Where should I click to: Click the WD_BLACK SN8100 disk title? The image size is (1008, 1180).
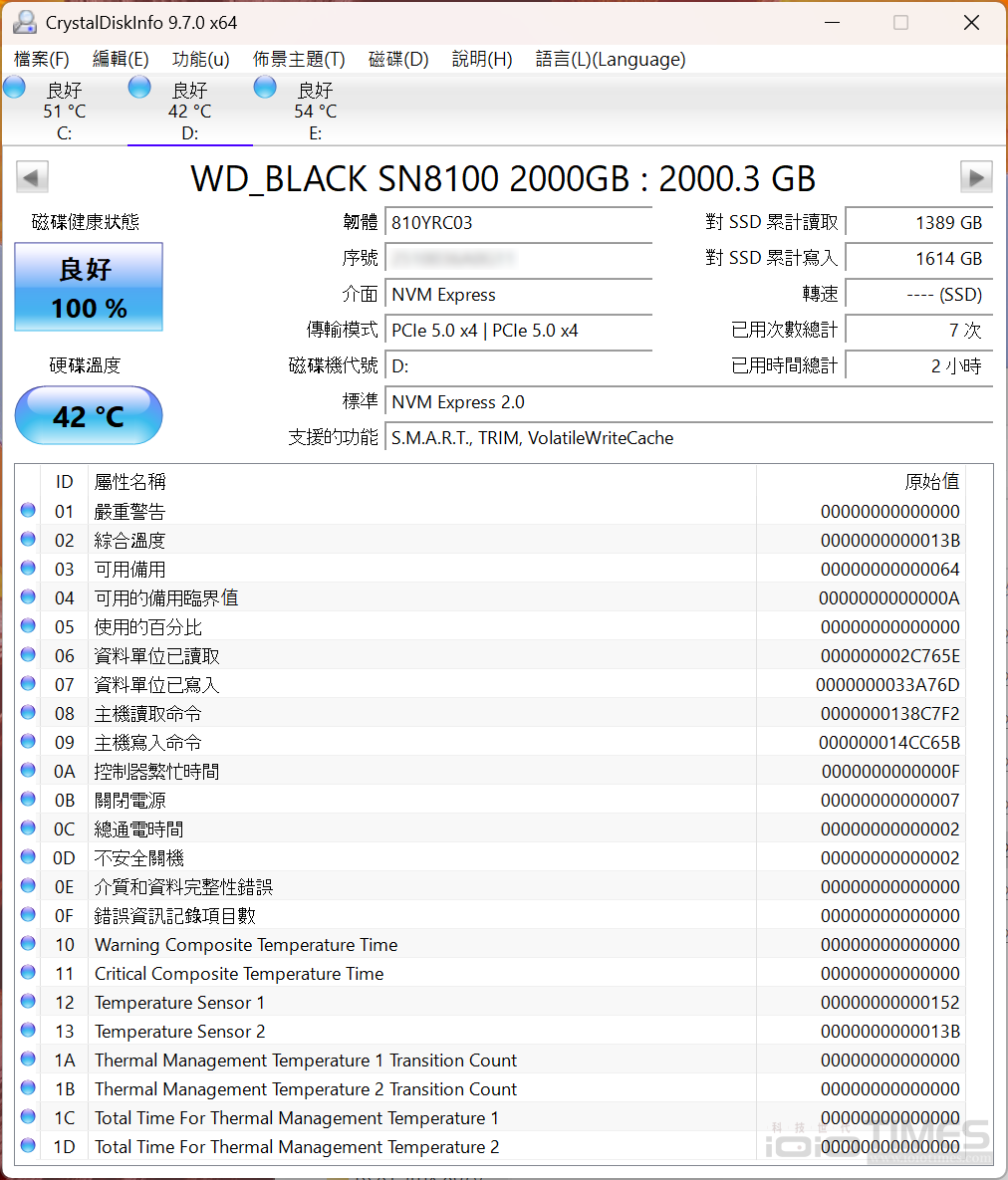[503, 178]
